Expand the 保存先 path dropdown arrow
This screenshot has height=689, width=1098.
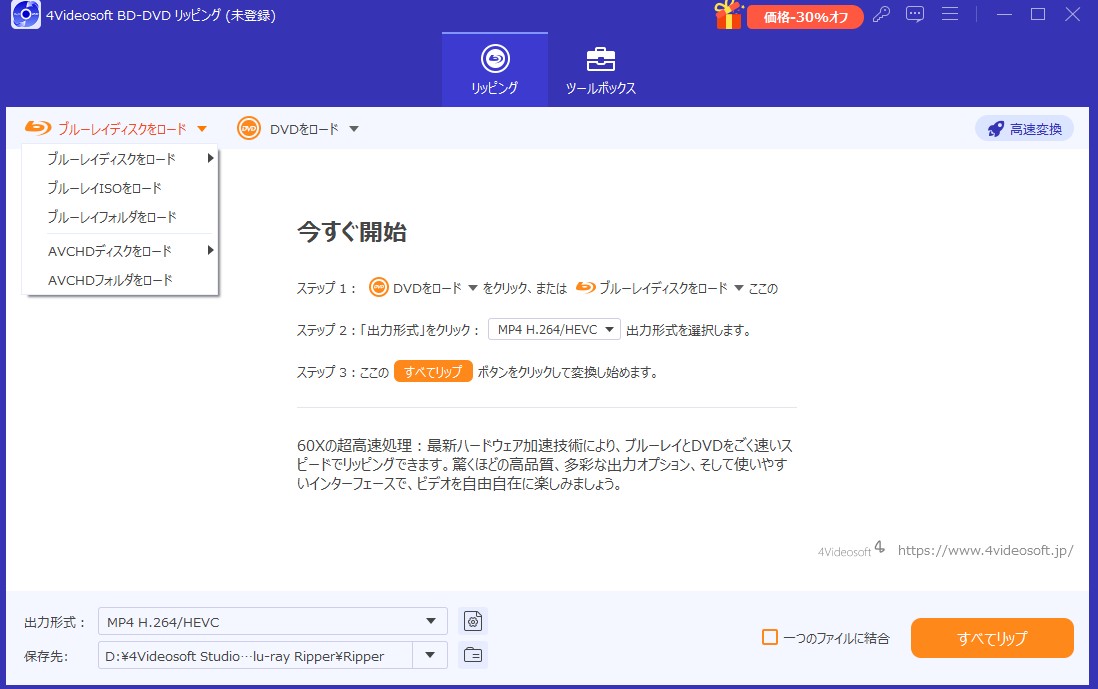(x=430, y=655)
